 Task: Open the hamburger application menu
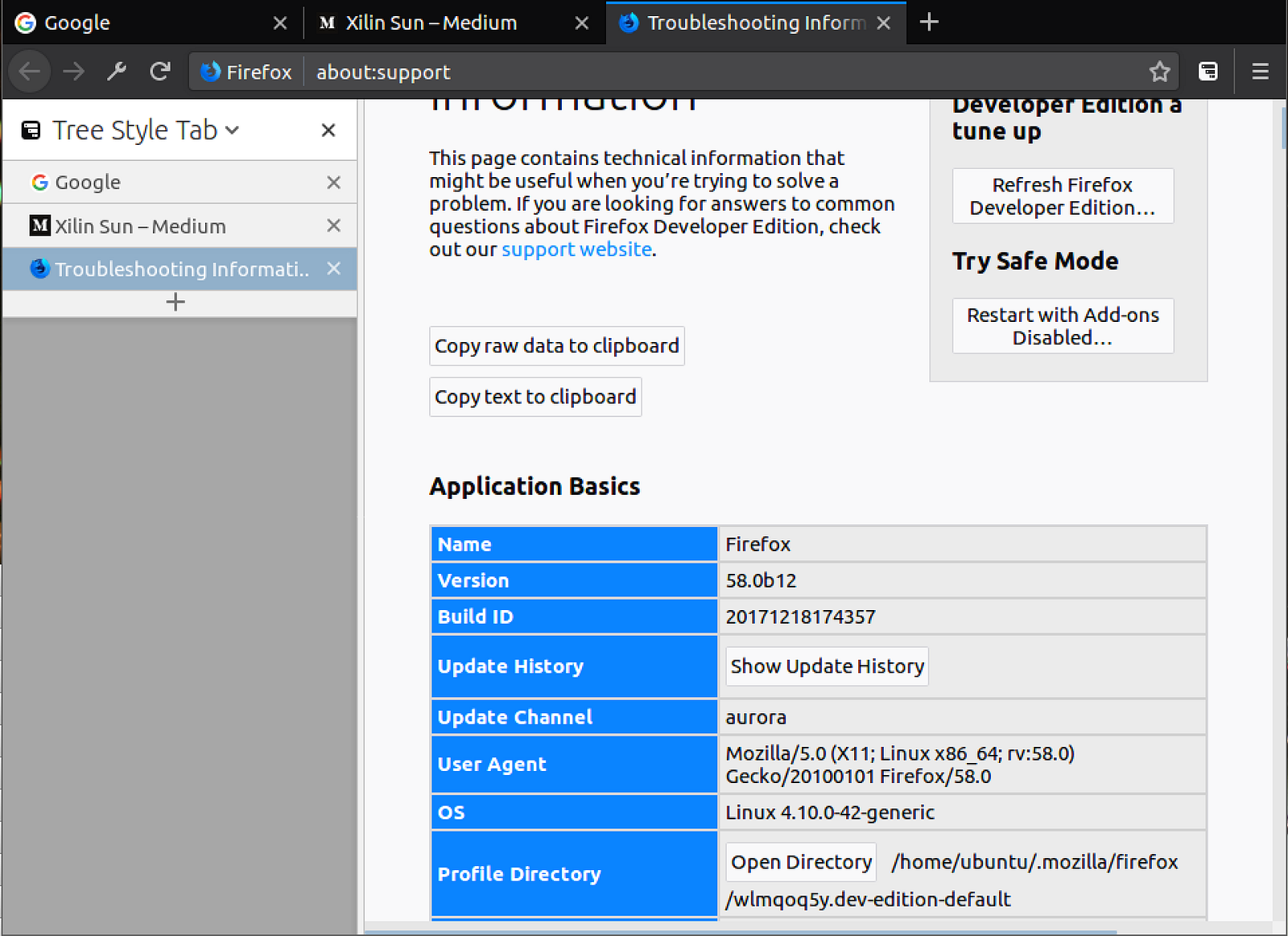coord(1261,72)
